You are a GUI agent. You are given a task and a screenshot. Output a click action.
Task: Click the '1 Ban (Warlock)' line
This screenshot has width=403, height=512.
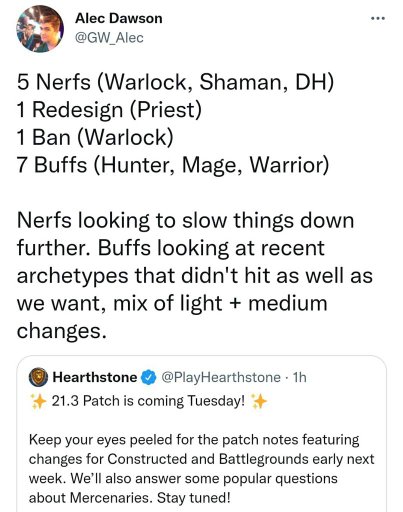(95, 137)
